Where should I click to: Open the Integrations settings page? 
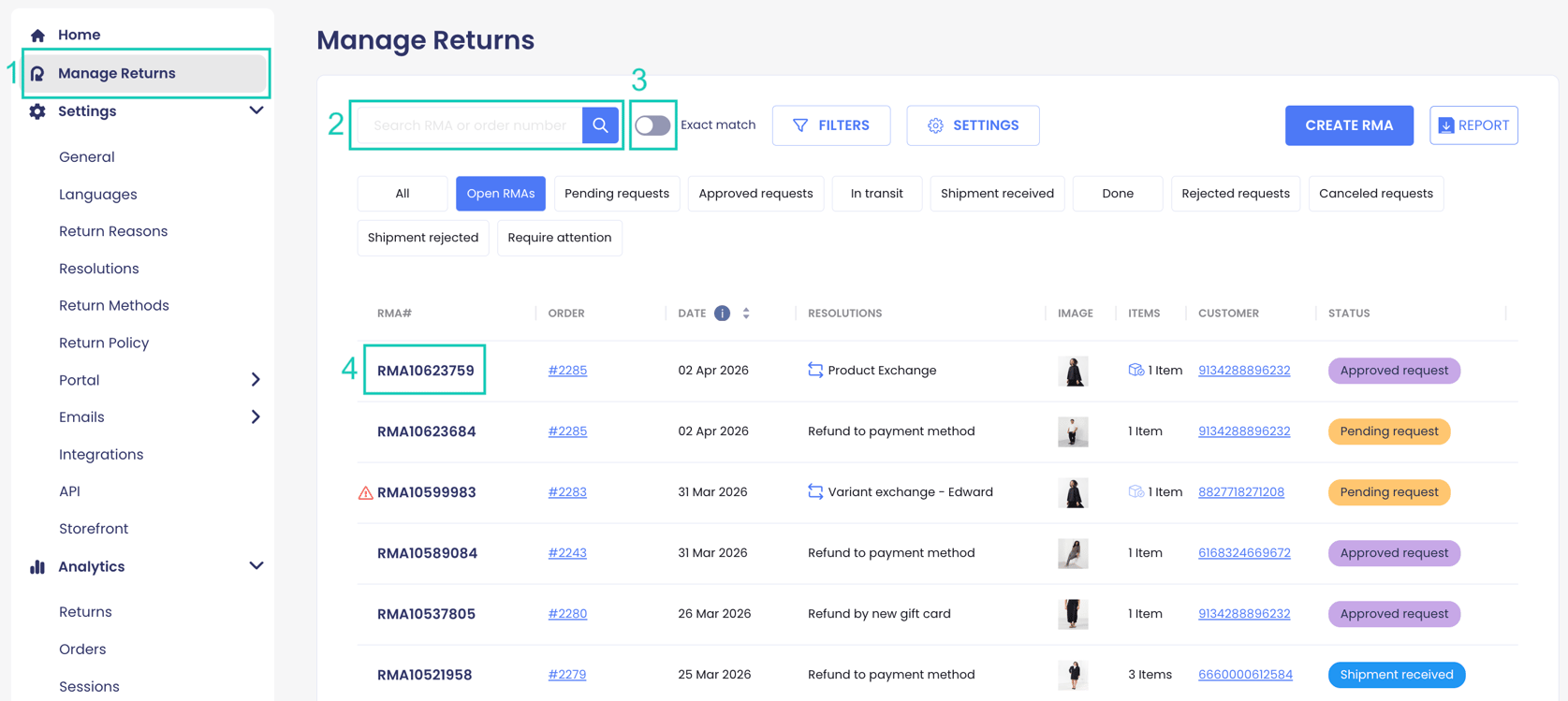[101, 455]
